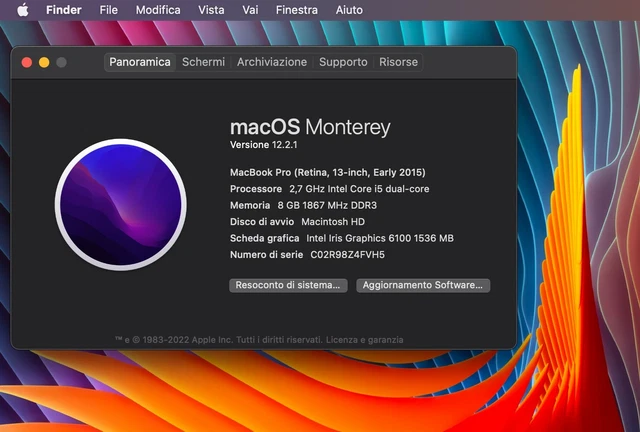The height and width of the screenshot is (432, 640).
Task: Switch to the Archiviazione tab
Action: 272,62
